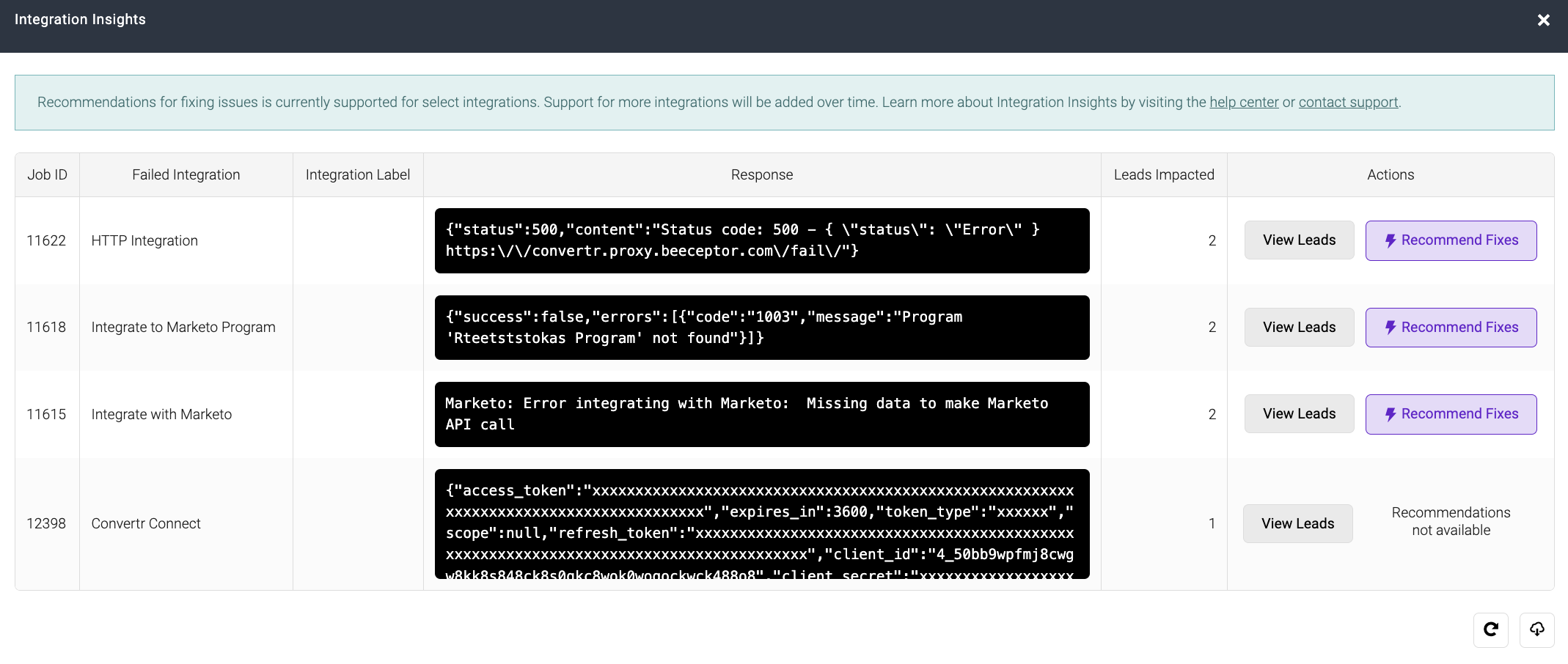Recommend Fixes for HTTP Integration row
Image resolution: width=1568 pixels, height=664 pixels.
point(1451,240)
